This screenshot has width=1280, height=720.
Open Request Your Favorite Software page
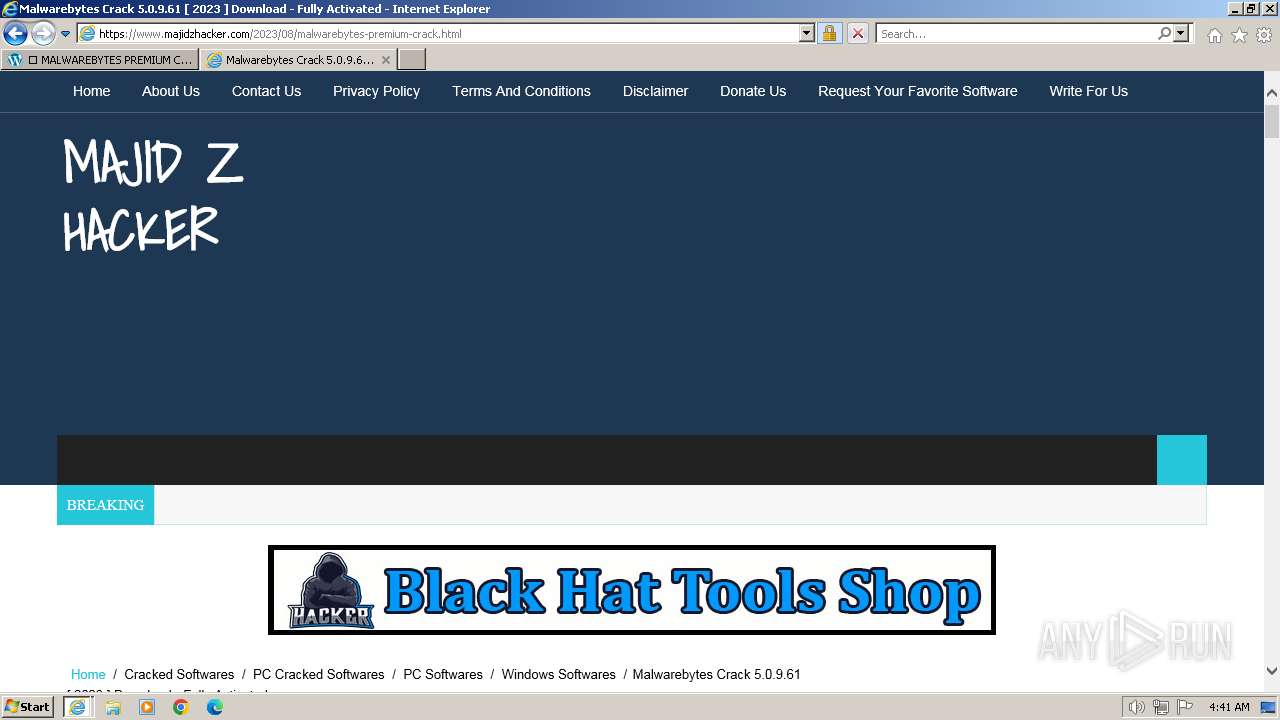pos(917,91)
